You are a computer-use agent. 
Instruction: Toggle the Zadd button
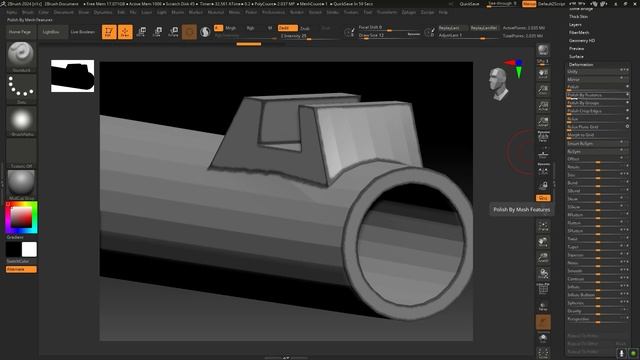click(287, 28)
